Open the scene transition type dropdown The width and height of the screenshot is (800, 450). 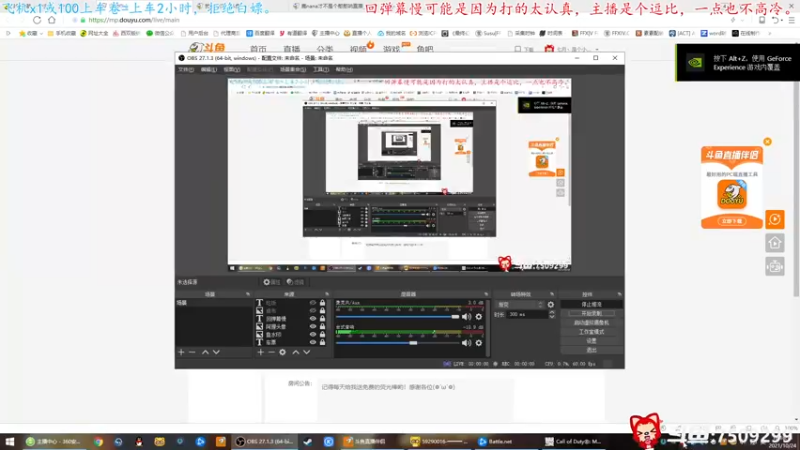[x=519, y=305]
